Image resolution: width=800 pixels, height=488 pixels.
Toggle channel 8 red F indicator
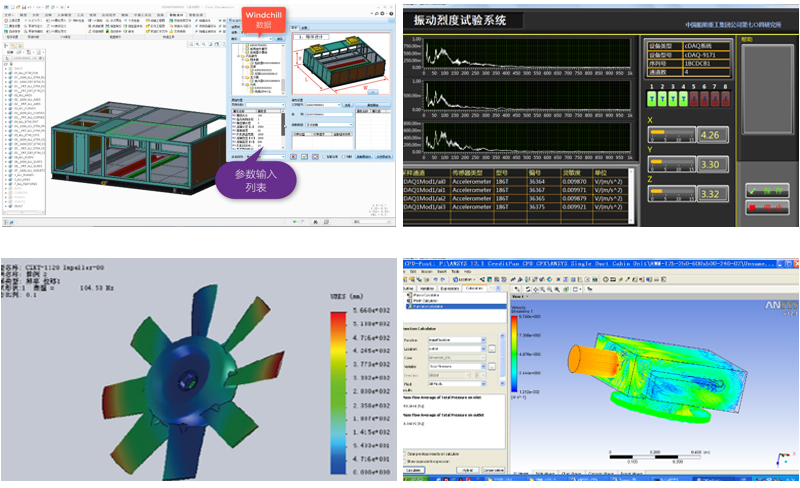pyautogui.click(x=725, y=98)
